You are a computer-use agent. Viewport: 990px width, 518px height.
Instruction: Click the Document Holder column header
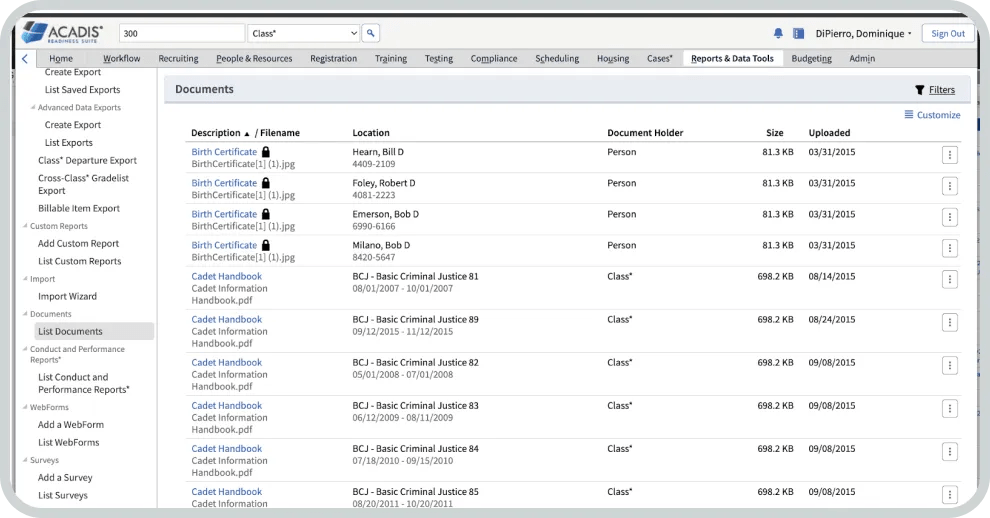coord(645,133)
